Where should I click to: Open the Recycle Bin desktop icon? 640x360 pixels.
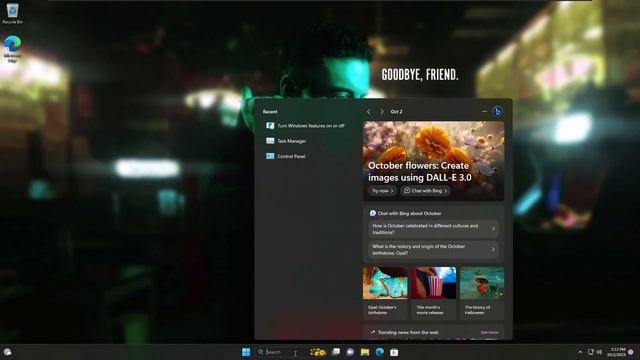[x=13, y=13]
